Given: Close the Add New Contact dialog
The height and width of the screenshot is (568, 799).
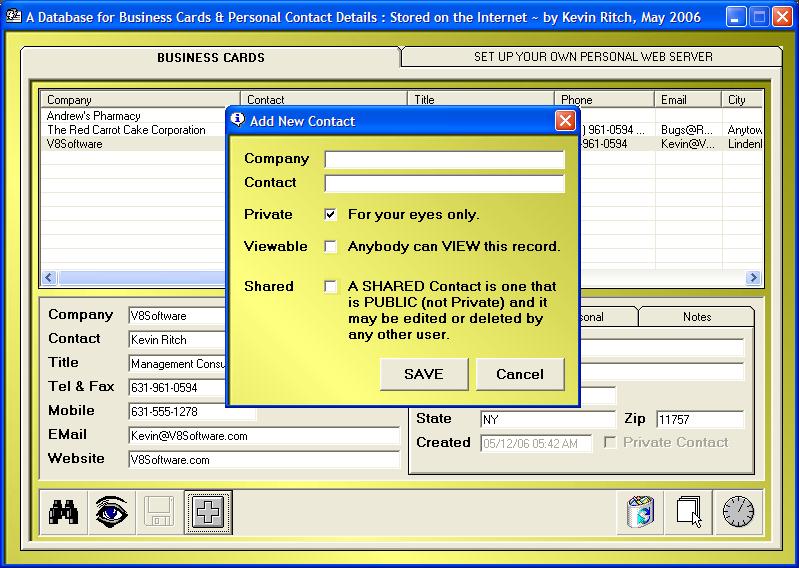Looking at the screenshot, I should tap(565, 121).
